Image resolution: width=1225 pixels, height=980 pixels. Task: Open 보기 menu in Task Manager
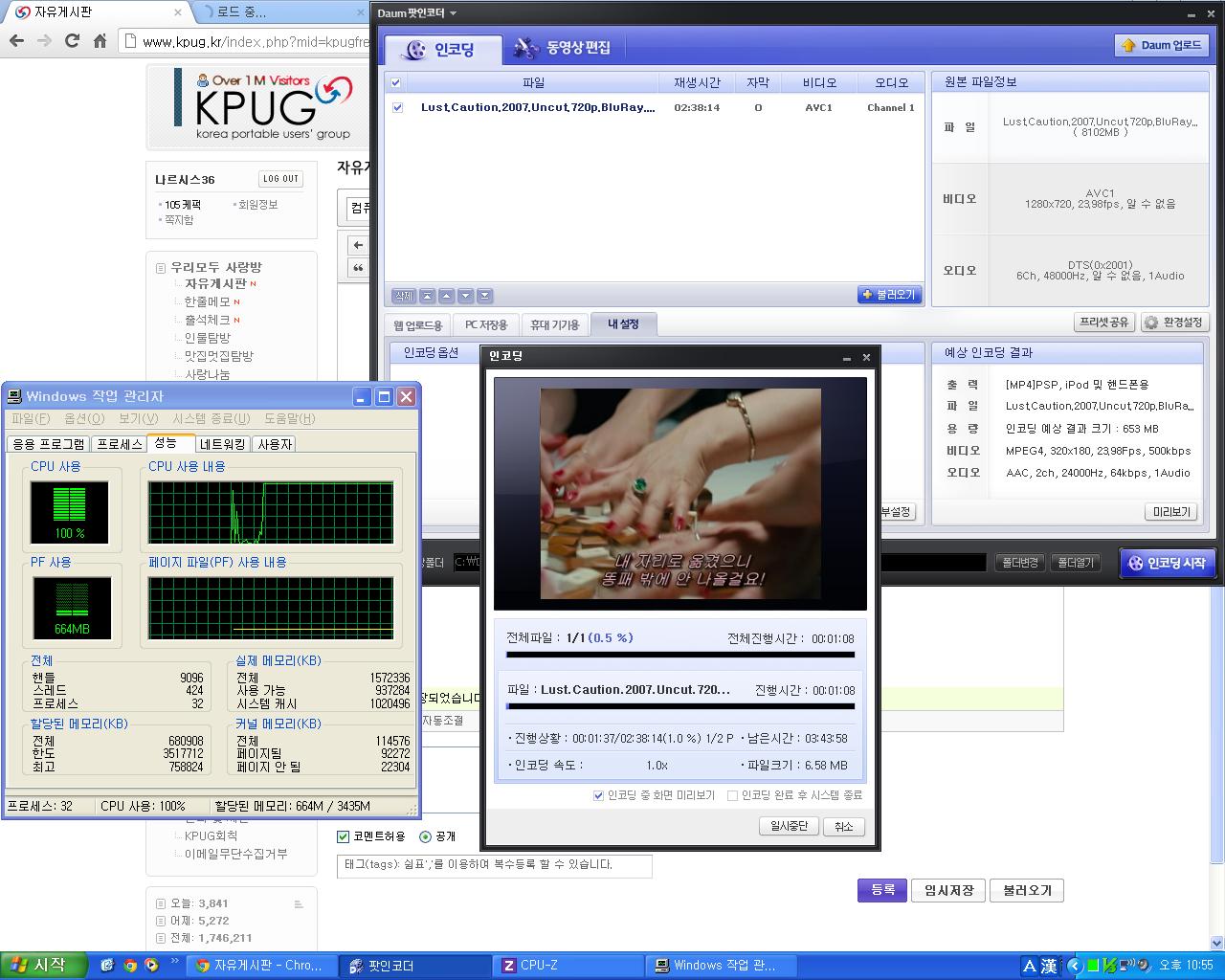(x=138, y=418)
